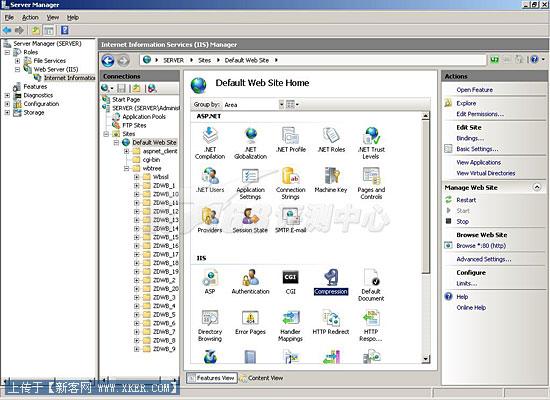Collapse the Manage Web Site section
Screen dimensions: 550x400
tap(537, 187)
